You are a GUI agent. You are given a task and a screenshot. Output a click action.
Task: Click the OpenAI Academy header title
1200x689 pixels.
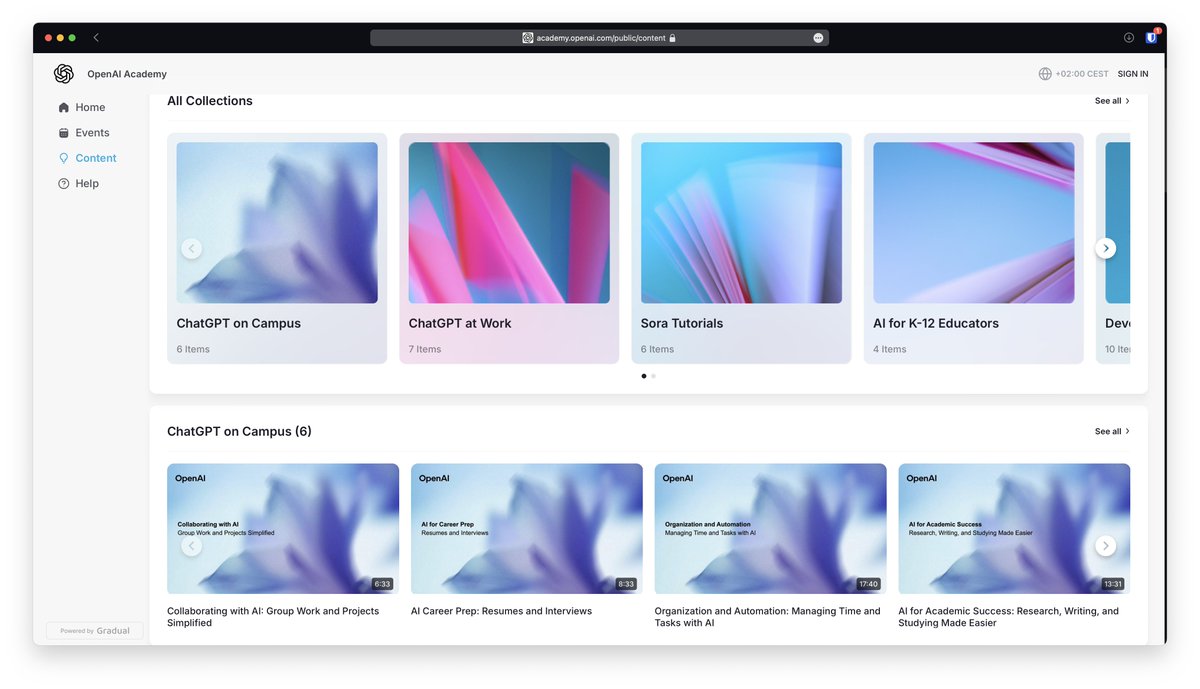coord(127,74)
